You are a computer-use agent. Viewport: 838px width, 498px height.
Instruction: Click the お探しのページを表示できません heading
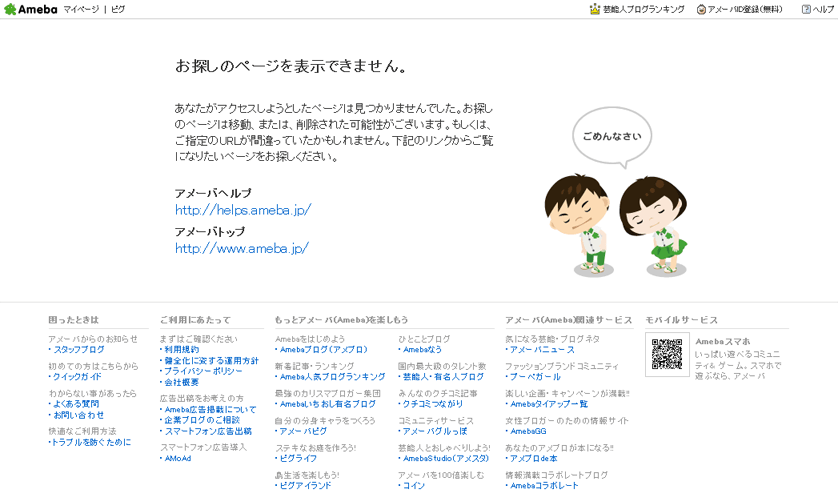pos(291,66)
